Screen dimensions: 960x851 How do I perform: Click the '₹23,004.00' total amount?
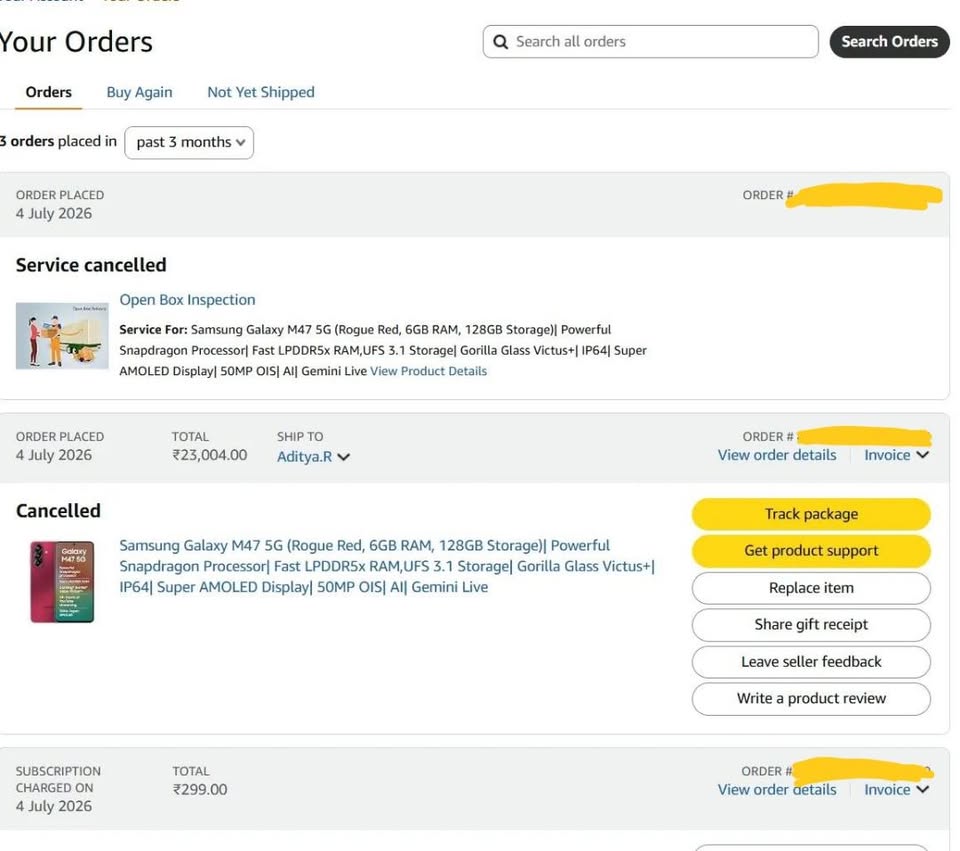(209, 455)
